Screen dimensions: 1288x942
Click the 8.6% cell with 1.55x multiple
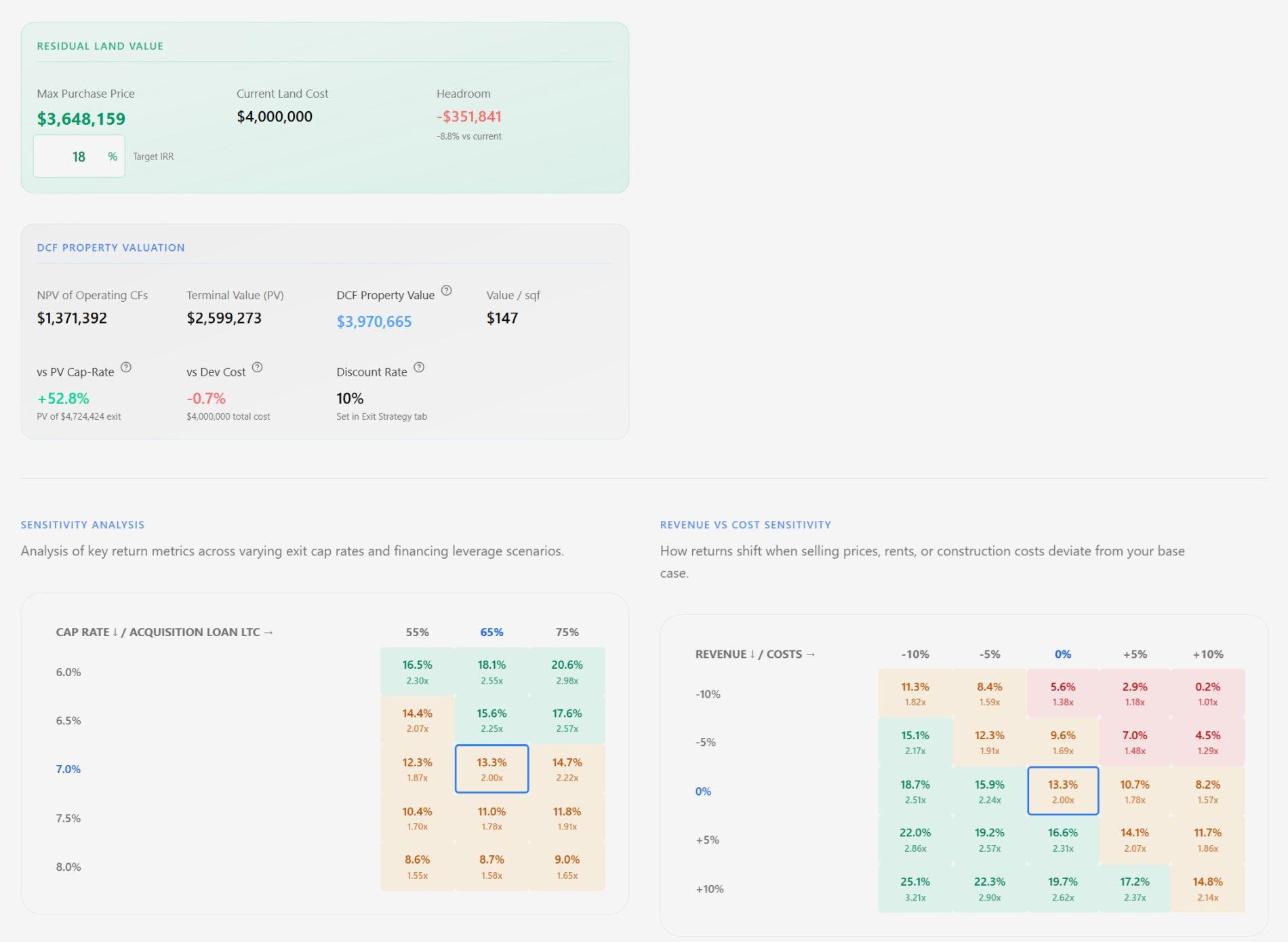pyautogui.click(x=417, y=867)
